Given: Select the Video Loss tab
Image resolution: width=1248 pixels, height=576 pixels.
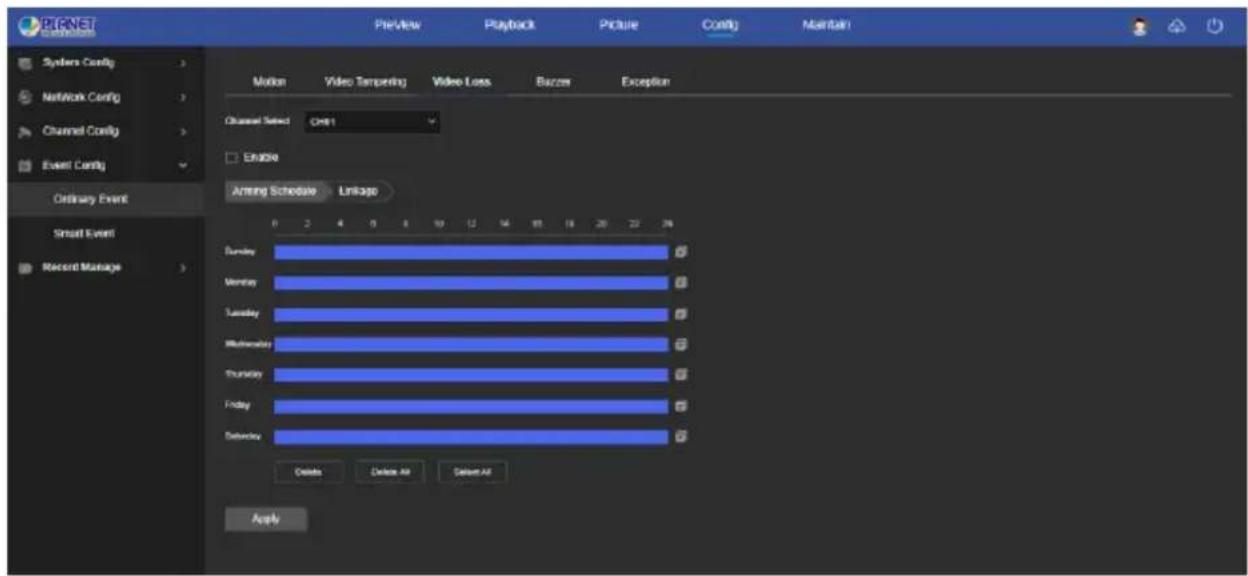Looking at the screenshot, I should (461, 81).
